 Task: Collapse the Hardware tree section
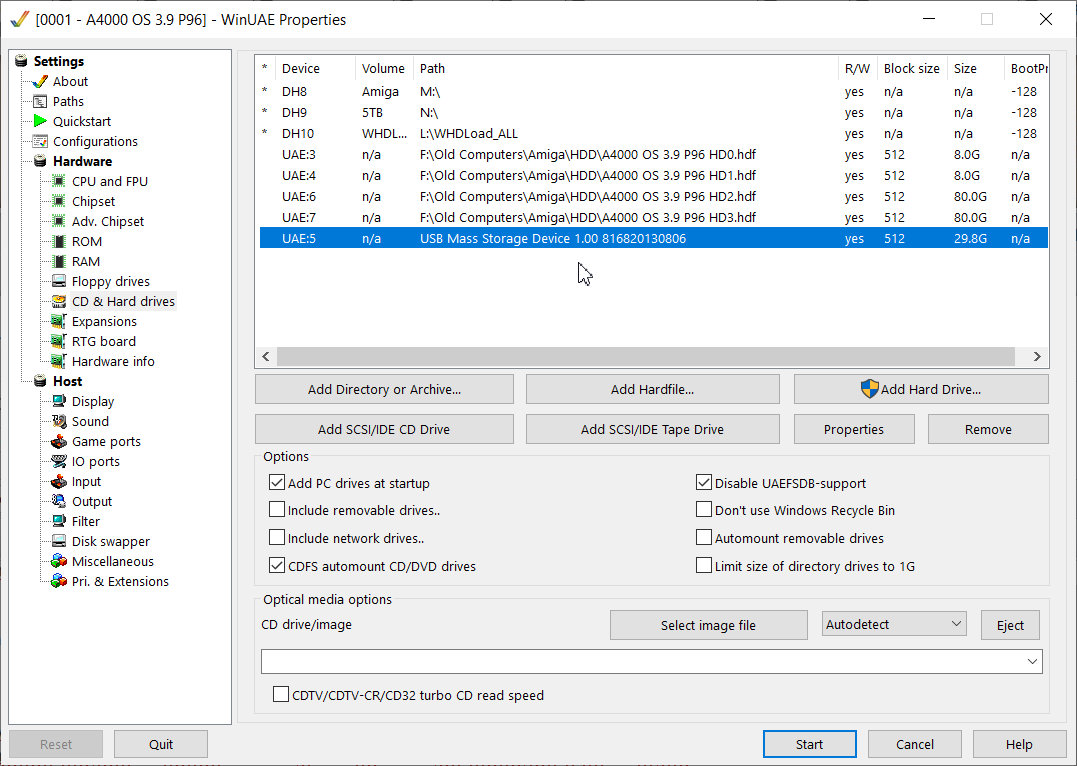coord(41,161)
